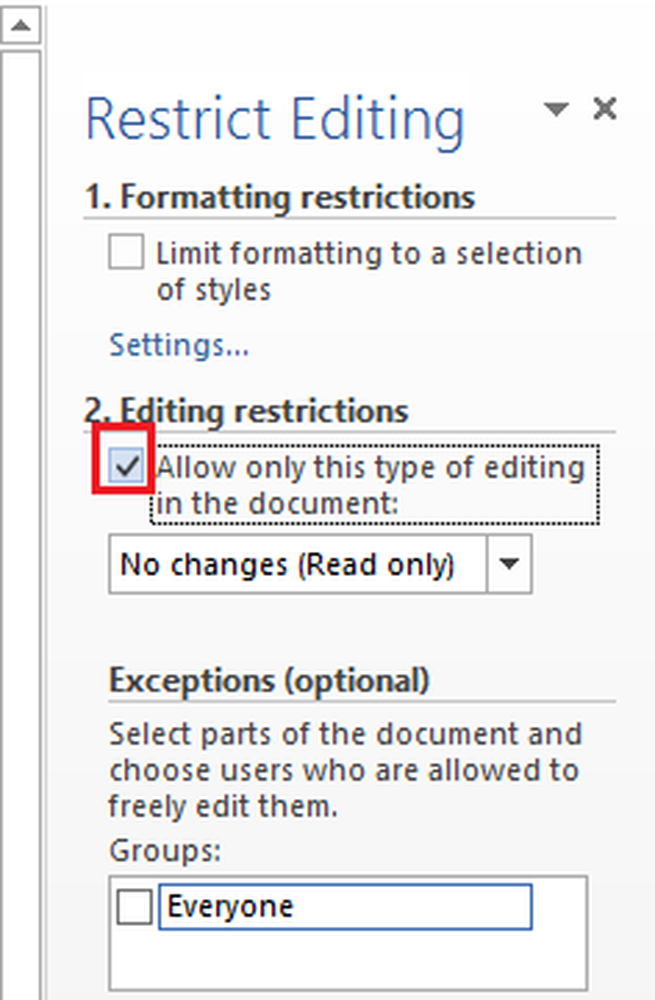Screen dimensions: 655x1000
Task: Uncheck Allow only this type of editing
Action: point(126,467)
